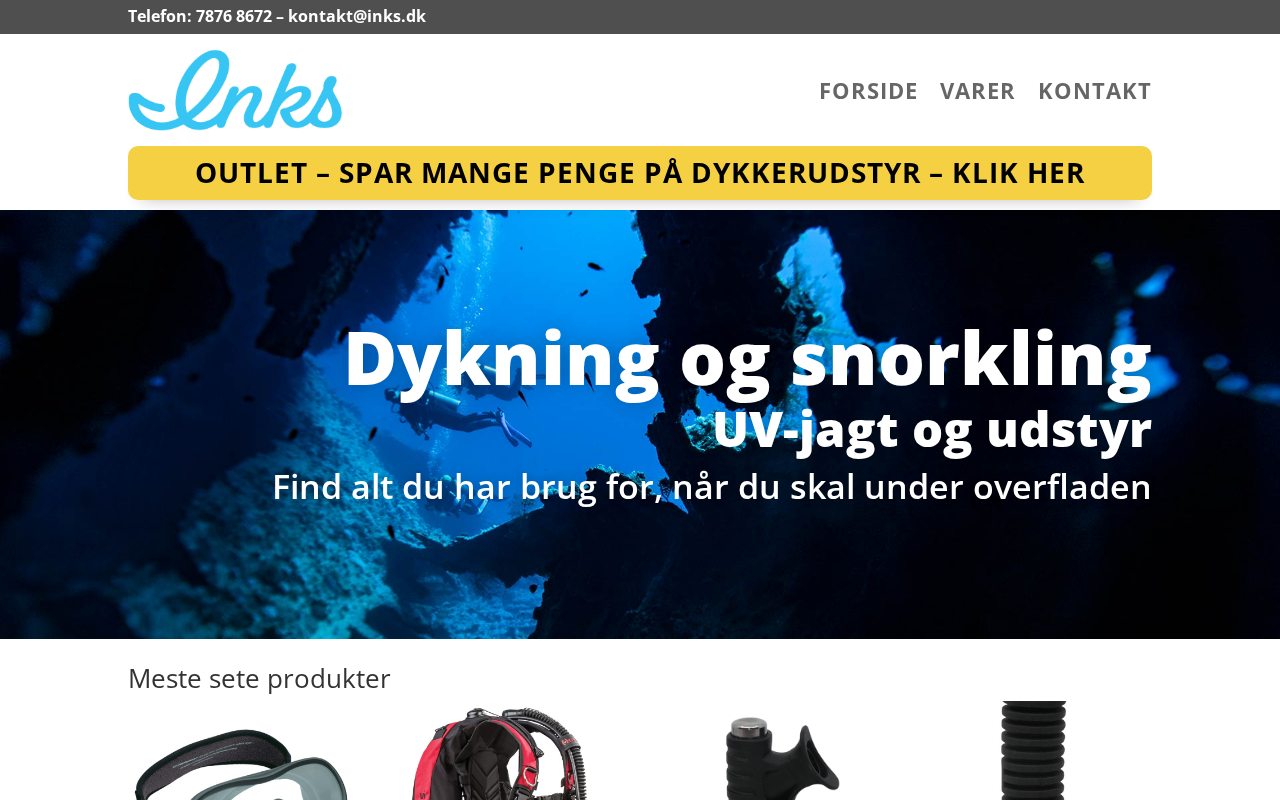1280x800 pixels.
Task: Click the yellow OUTLET banner
Action: coord(640,173)
